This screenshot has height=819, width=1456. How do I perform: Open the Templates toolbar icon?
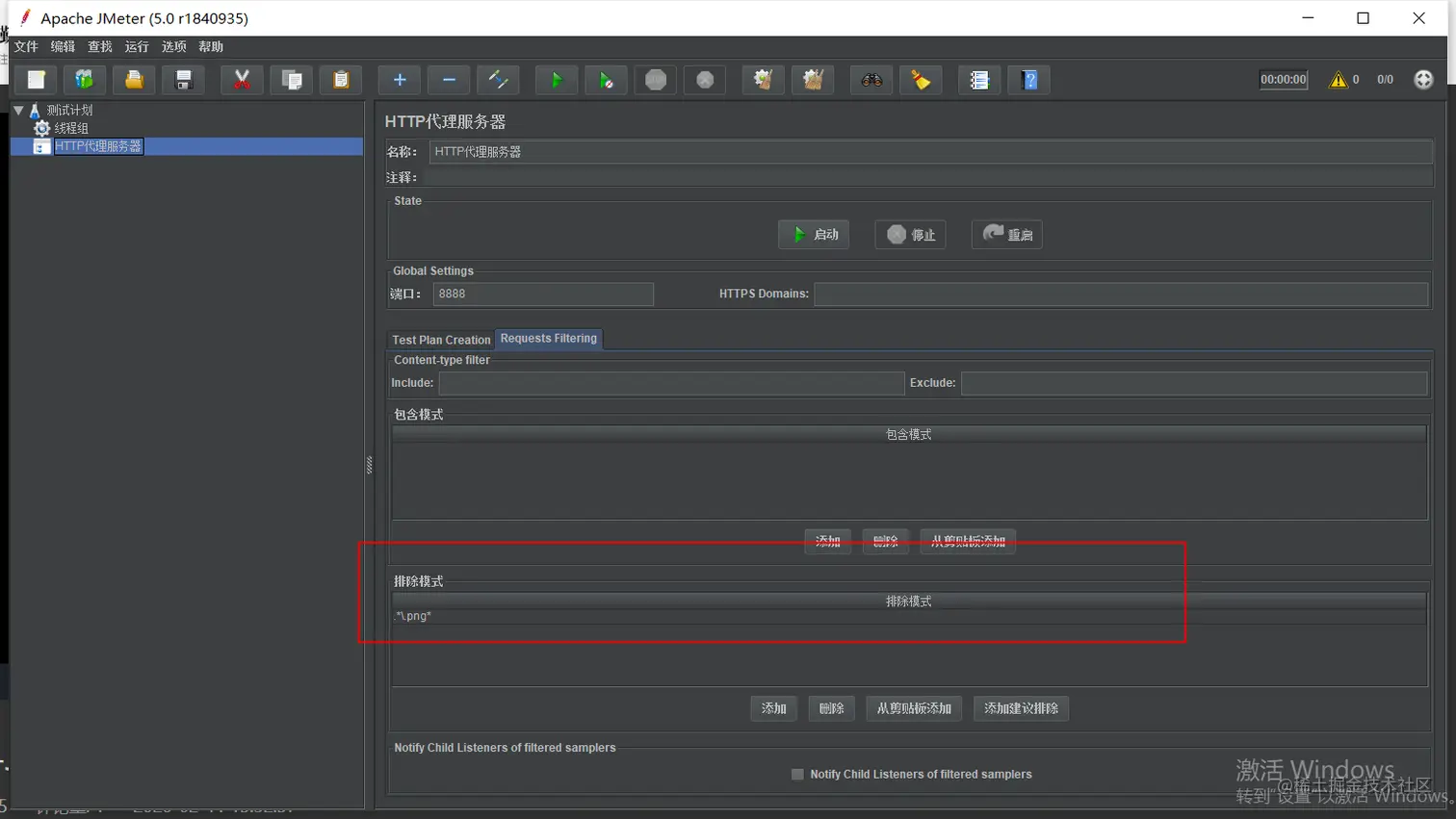pos(85,80)
